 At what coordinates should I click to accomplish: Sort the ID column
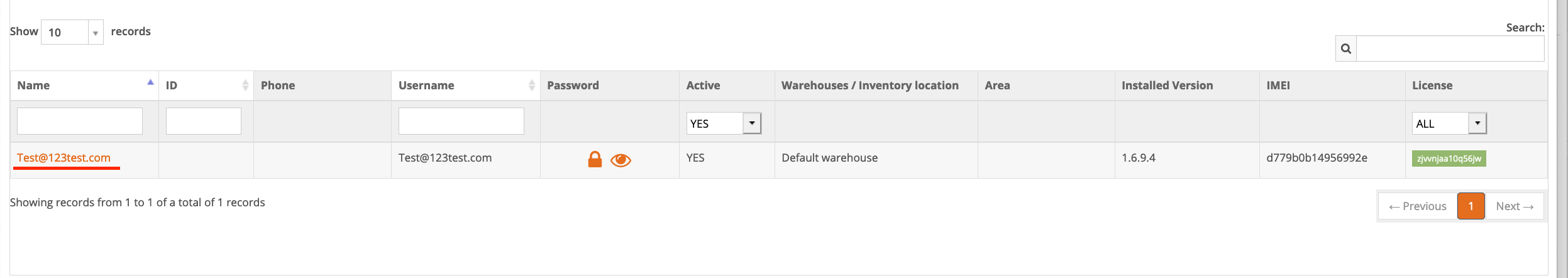tap(245, 86)
